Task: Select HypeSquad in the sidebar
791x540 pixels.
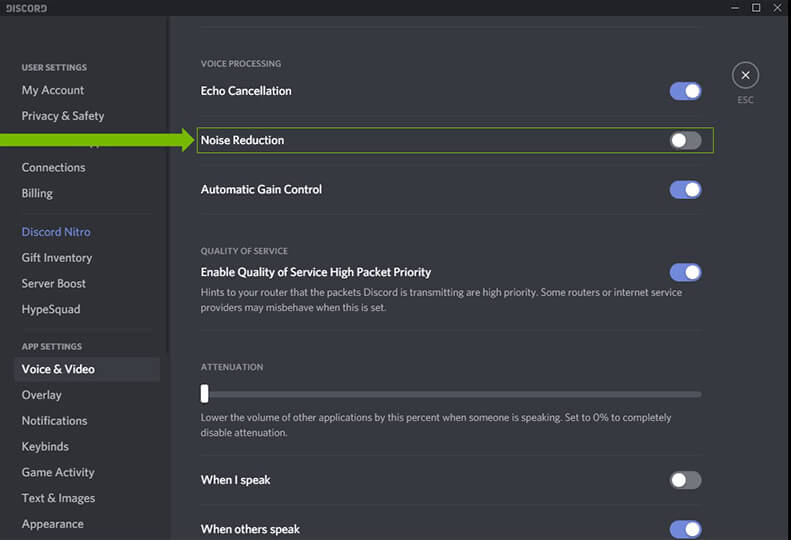Action: pos(51,310)
